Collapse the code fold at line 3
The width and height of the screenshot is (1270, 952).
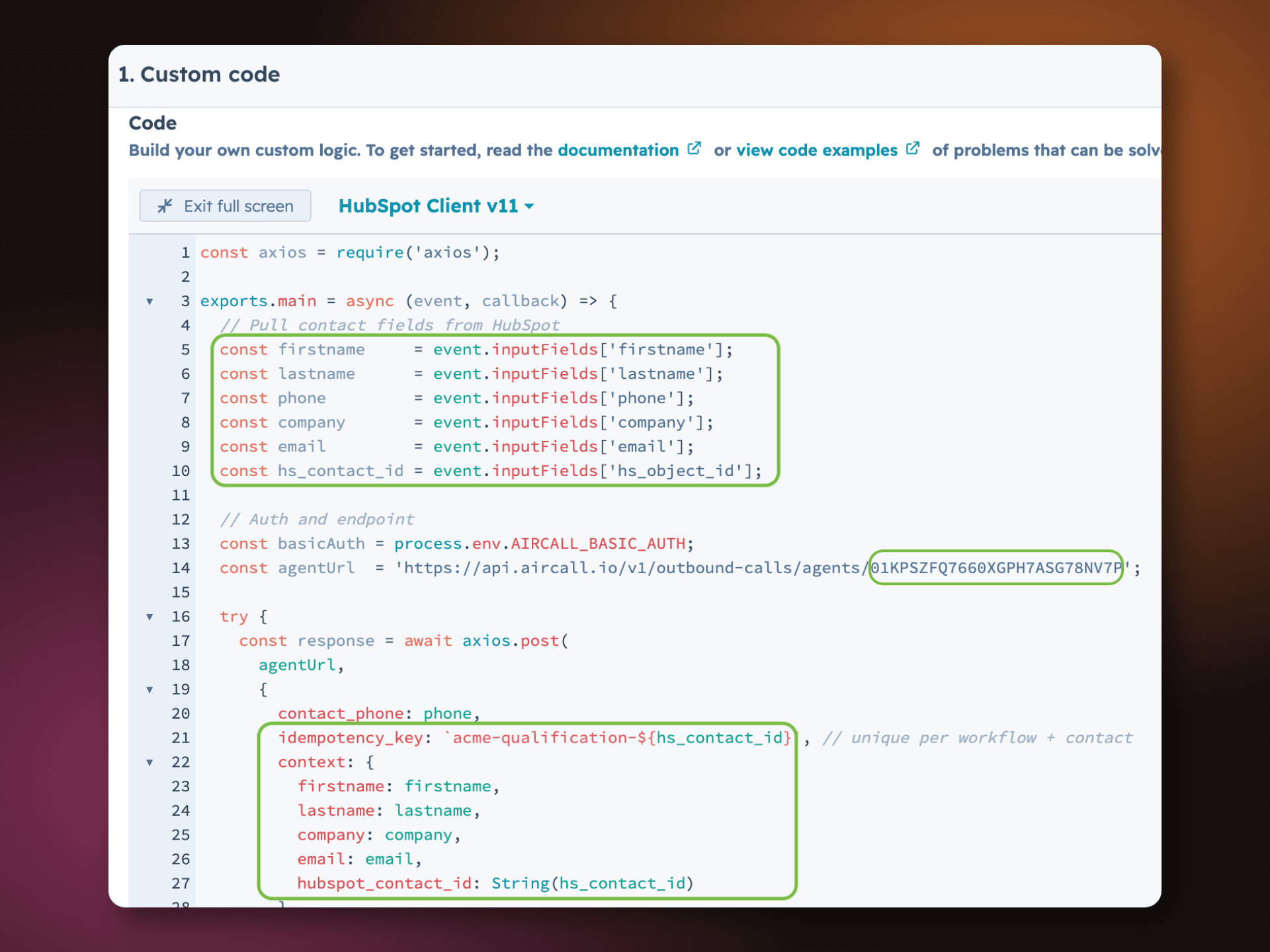click(x=150, y=301)
